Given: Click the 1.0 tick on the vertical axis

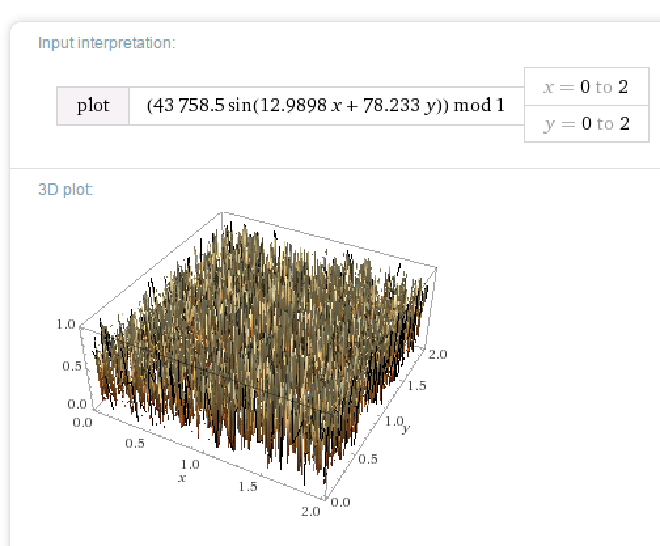Looking at the screenshot, I should point(67,325).
